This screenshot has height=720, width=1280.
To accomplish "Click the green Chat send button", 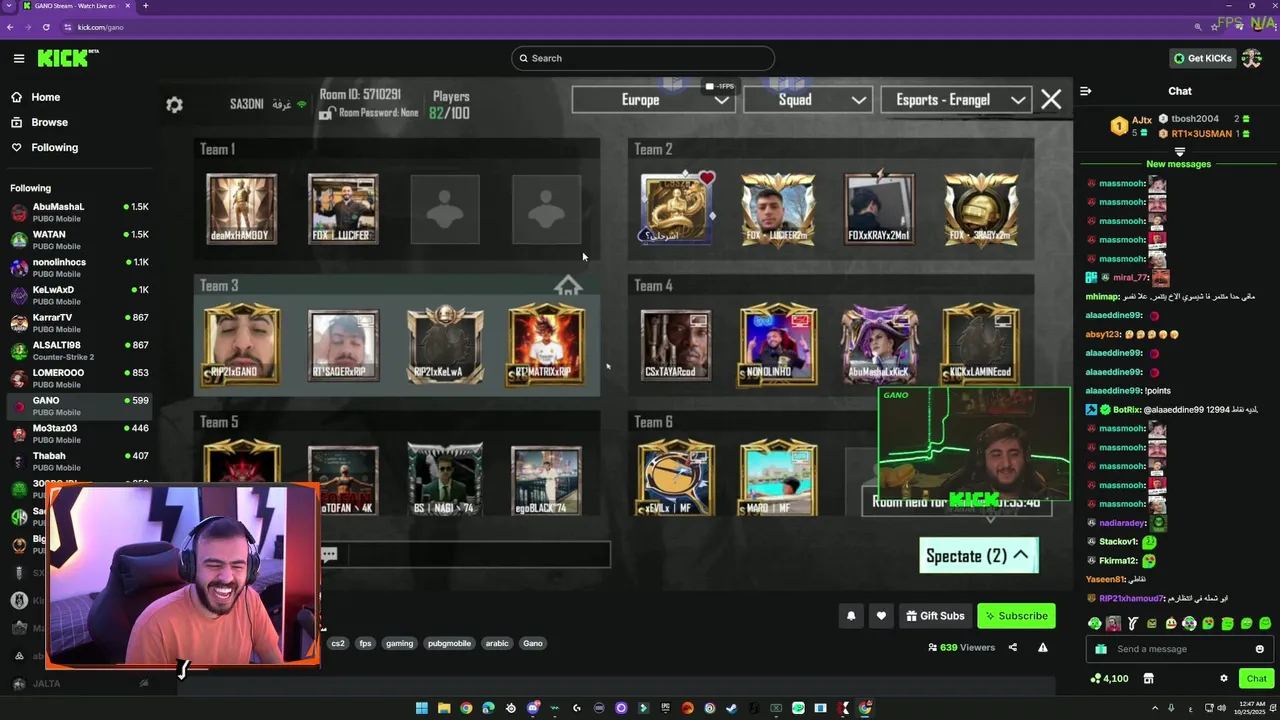I will (1256, 679).
